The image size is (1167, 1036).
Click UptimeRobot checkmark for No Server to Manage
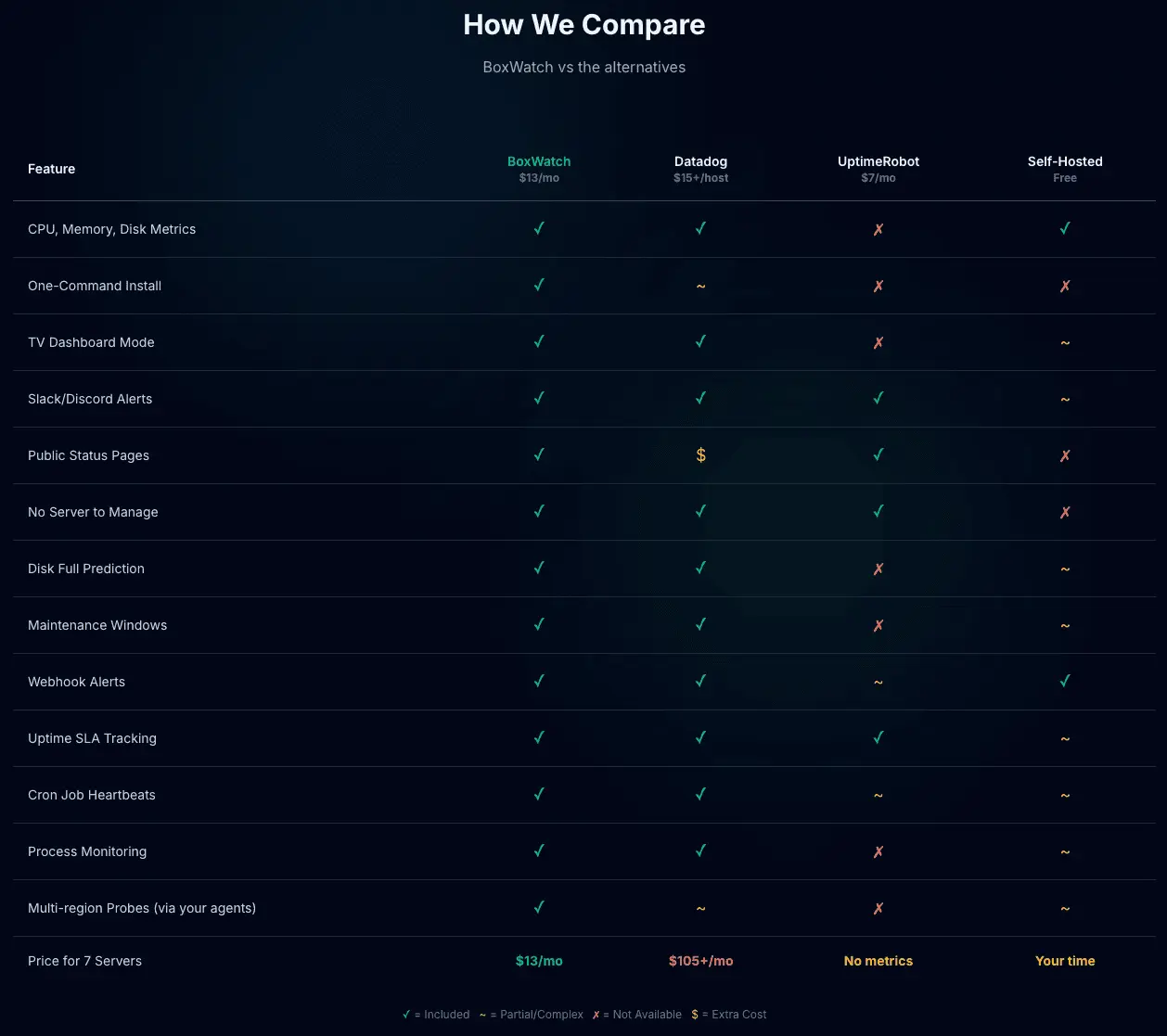click(x=878, y=511)
